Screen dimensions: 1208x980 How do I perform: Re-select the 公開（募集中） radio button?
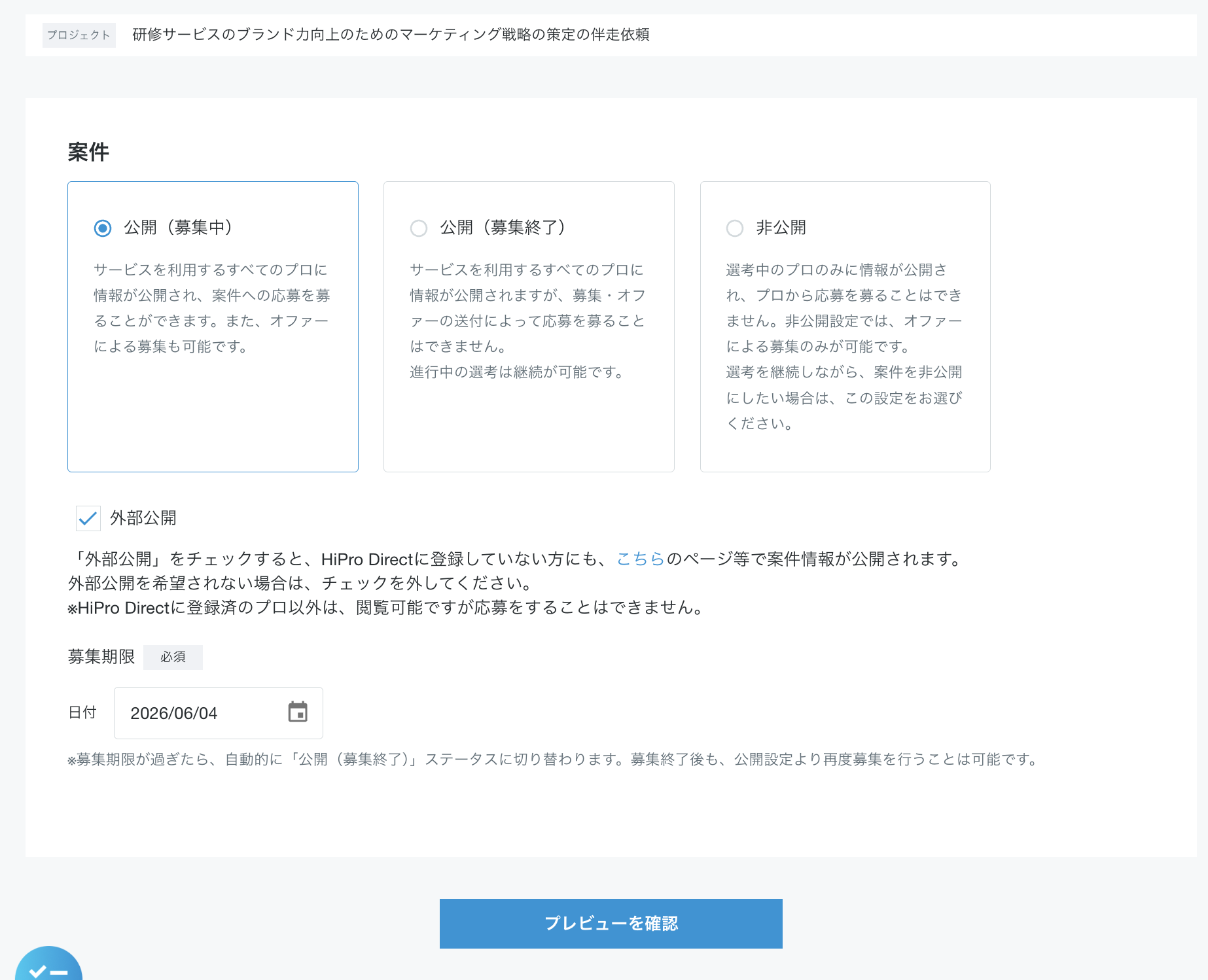coord(101,228)
